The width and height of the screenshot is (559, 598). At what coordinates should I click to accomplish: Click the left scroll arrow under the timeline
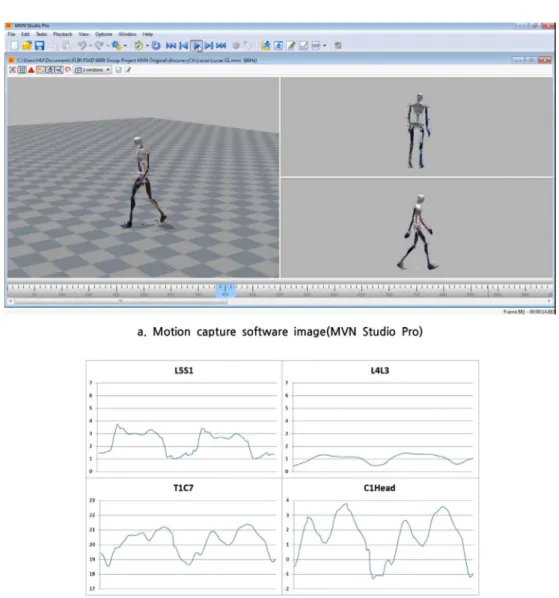tap(10, 302)
